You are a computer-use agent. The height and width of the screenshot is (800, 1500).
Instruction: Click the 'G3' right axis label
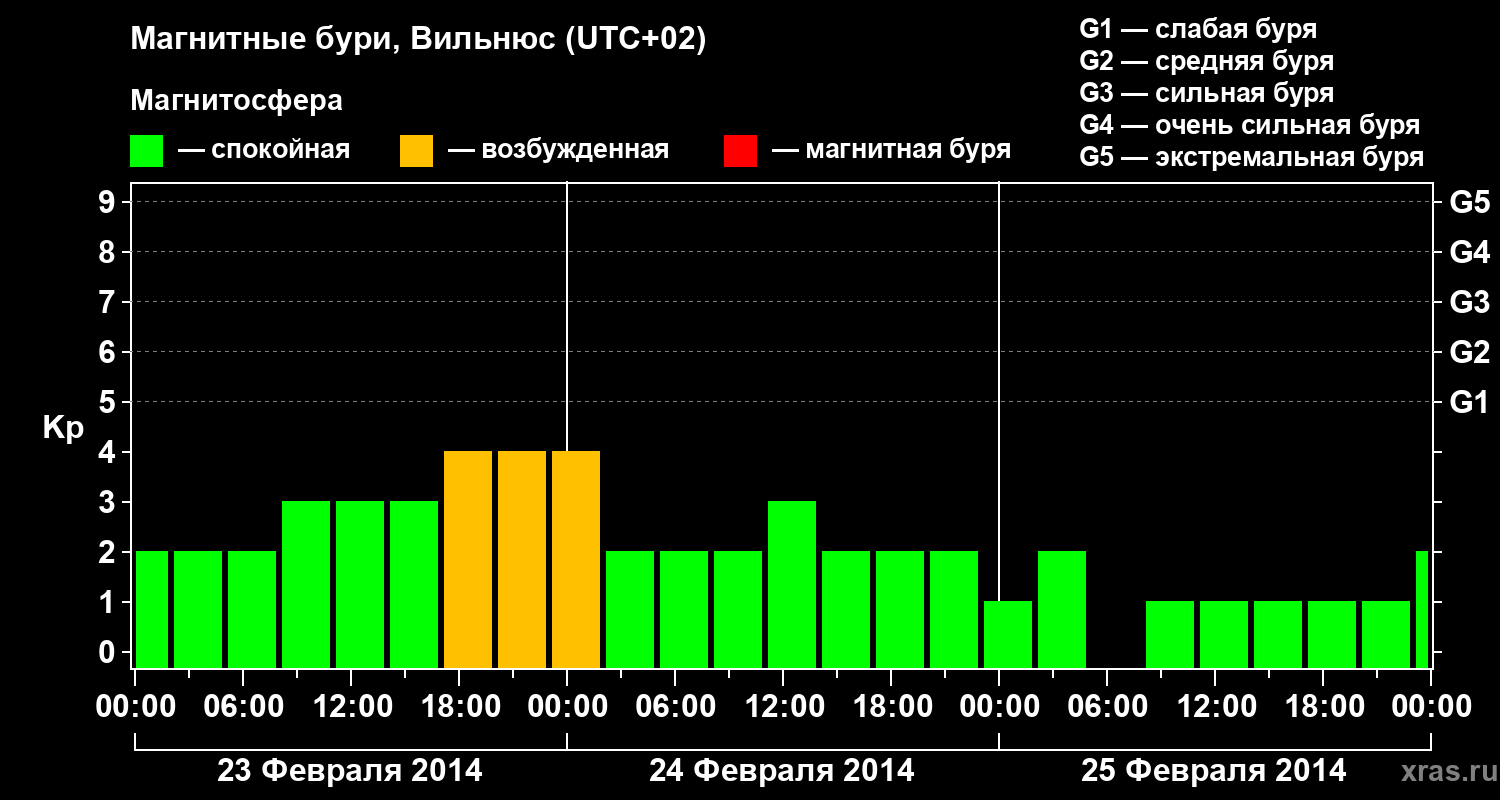pyautogui.click(x=1469, y=303)
